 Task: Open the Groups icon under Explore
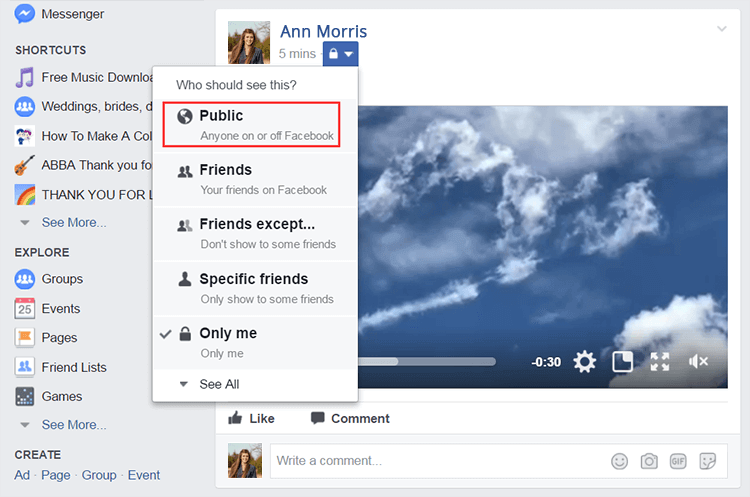click(x=24, y=279)
